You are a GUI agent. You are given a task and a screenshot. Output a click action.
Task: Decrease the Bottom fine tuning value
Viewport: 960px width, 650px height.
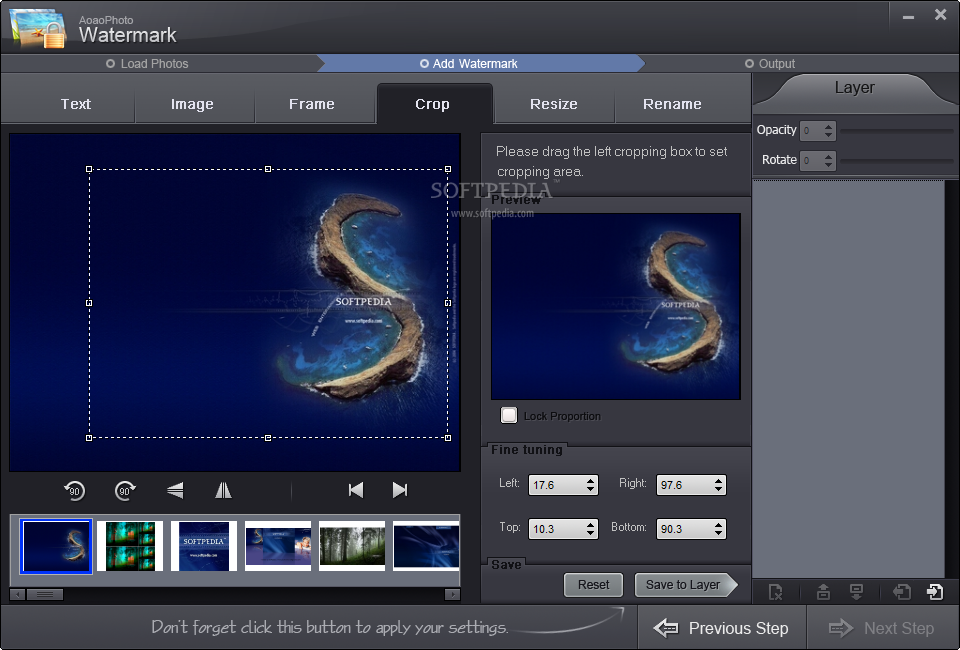point(718,533)
